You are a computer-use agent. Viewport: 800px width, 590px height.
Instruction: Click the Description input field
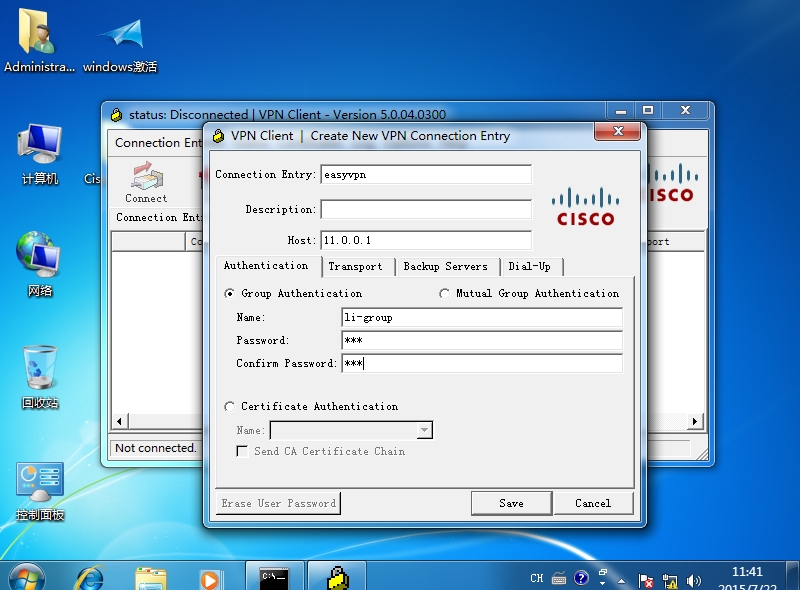426,209
